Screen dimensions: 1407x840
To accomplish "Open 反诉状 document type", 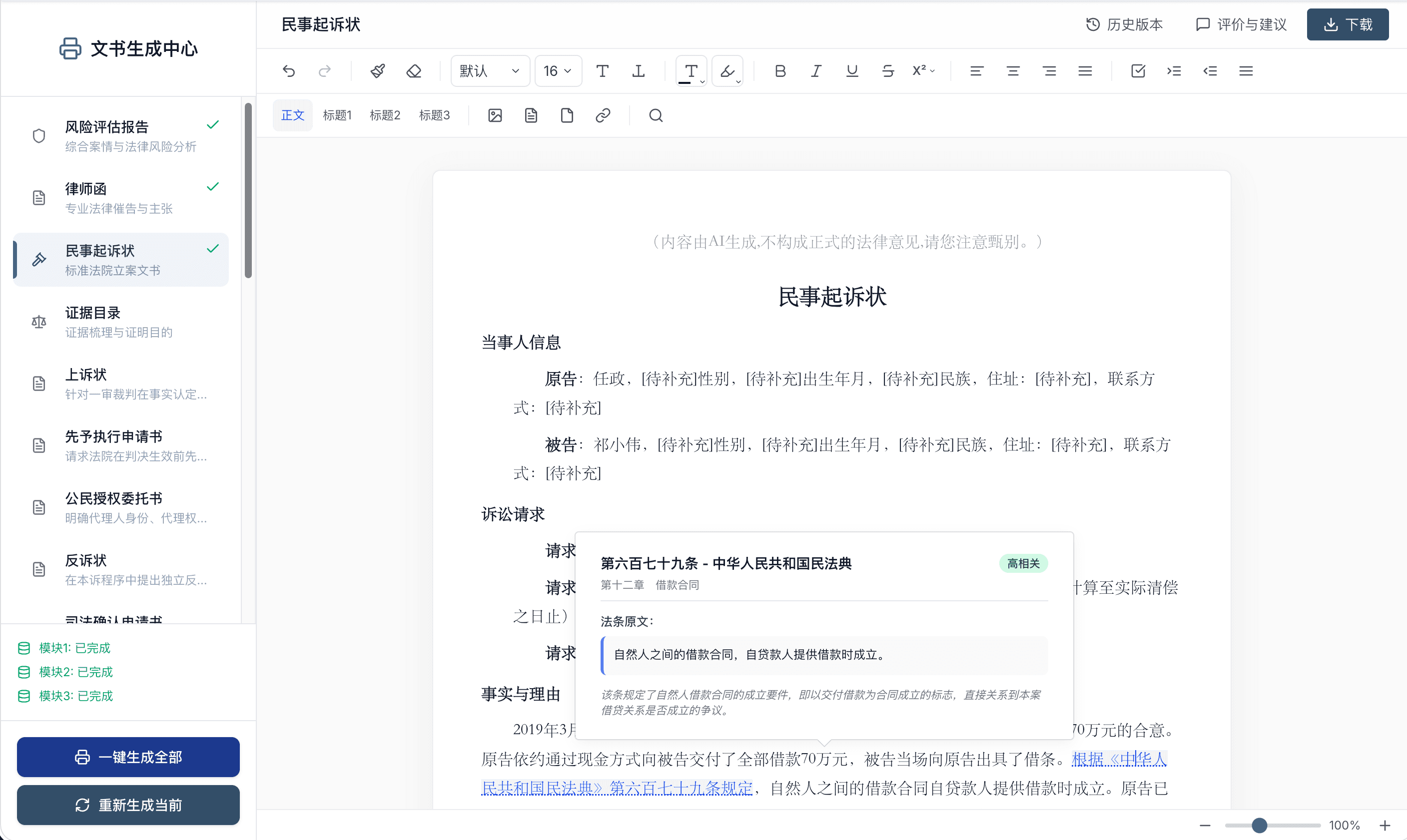I will [120, 569].
